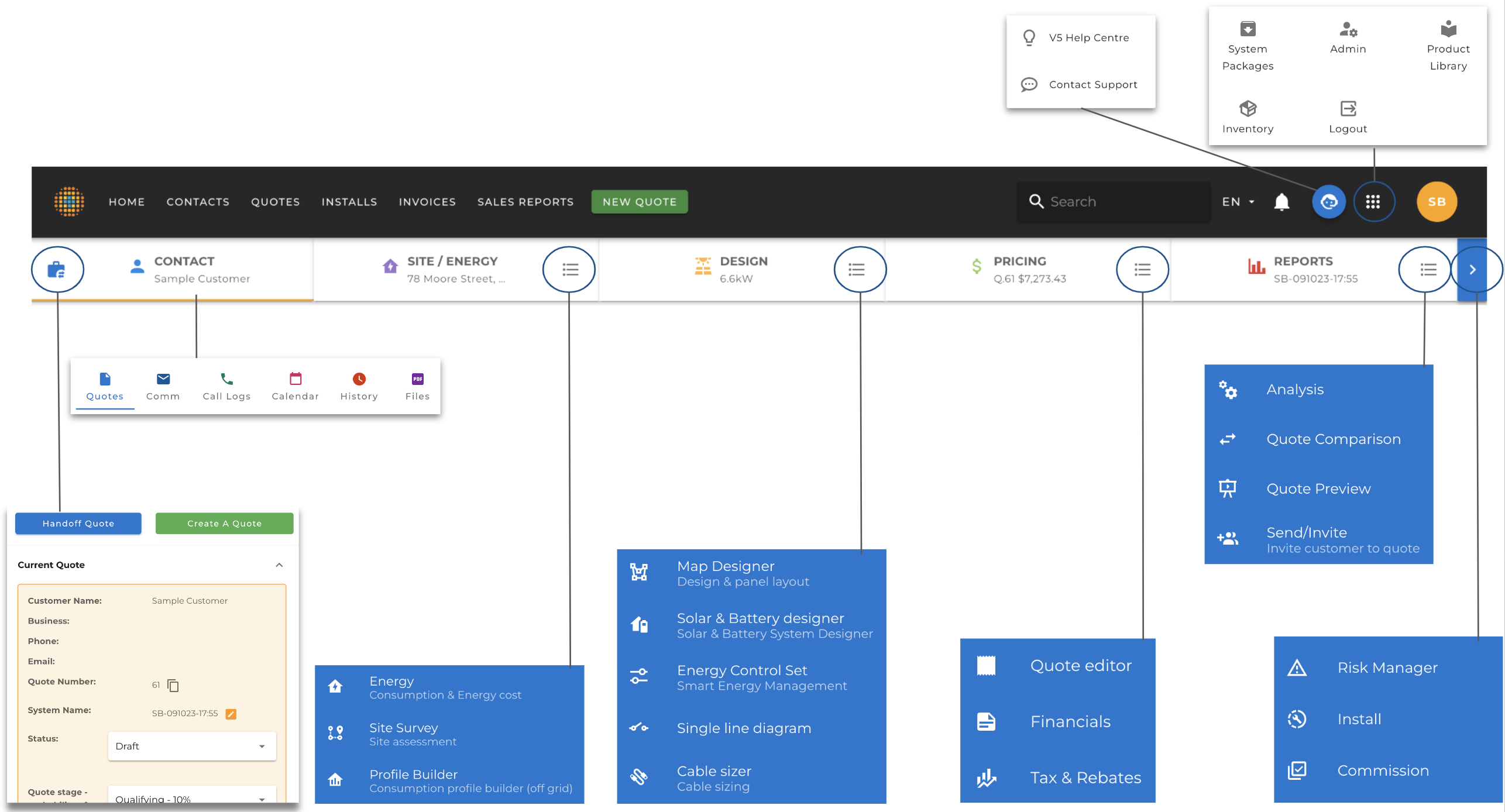
Task: Click the notification bell icon
Action: click(1281, 202)
